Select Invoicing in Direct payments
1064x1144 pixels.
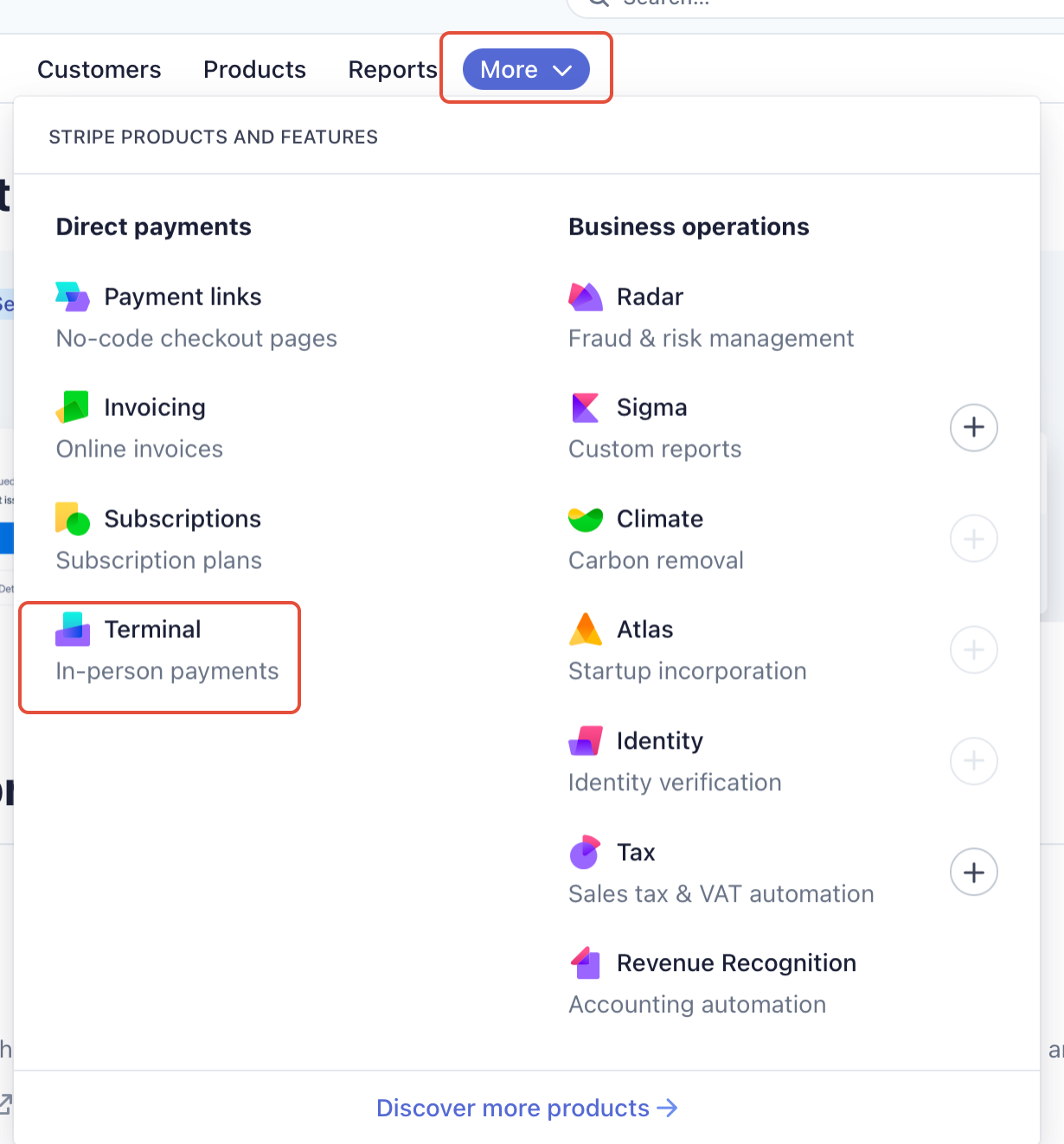pyautogui.click(x=155, y=407)
